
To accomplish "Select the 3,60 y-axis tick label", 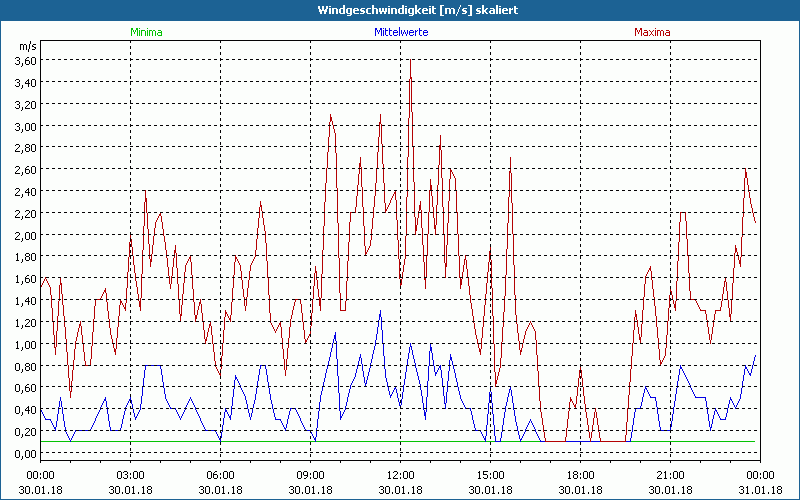I will pyautogui.click(x=25, y=61).
